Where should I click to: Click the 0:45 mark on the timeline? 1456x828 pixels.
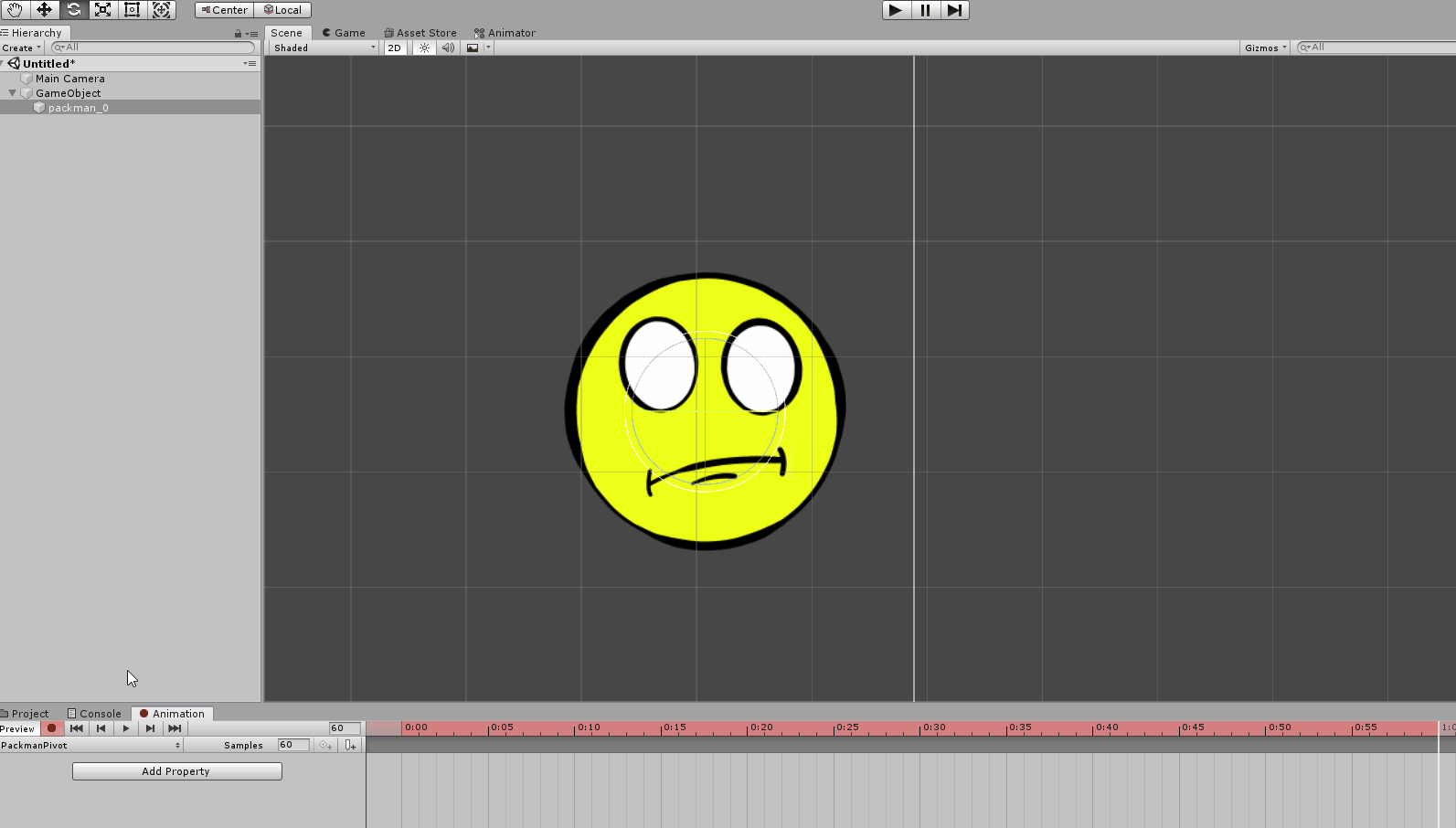tap(1193, 727)
